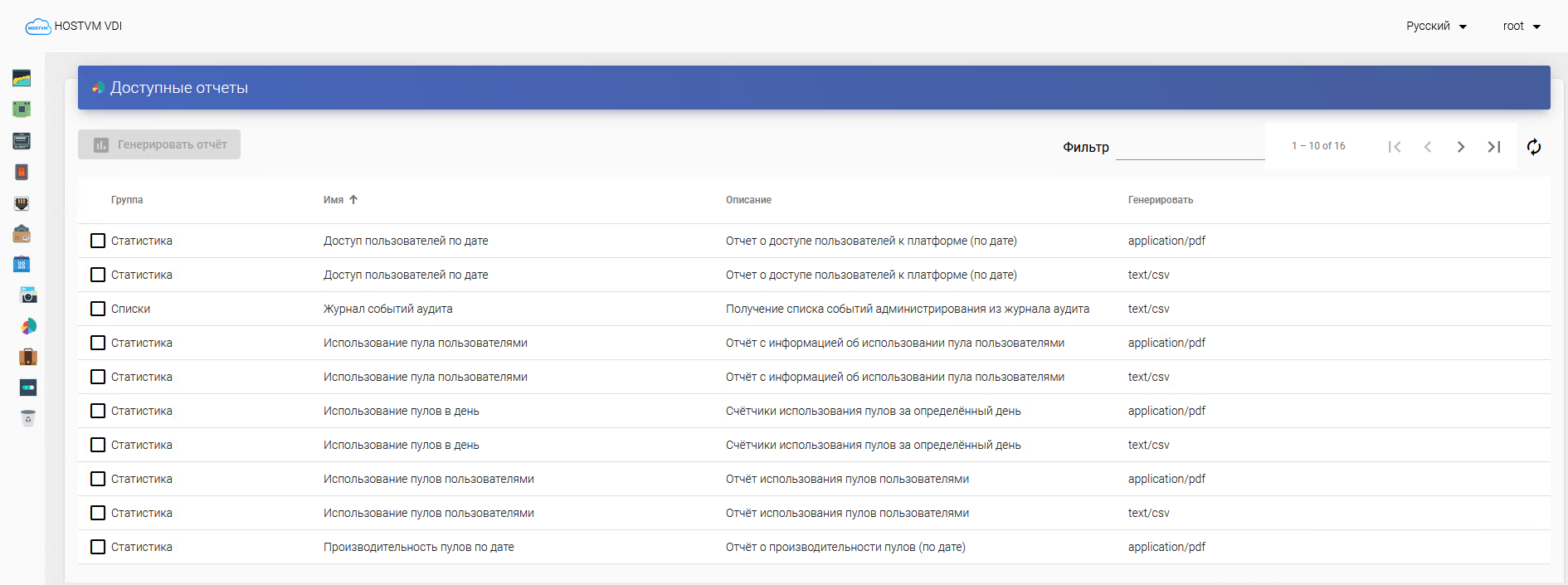Sort by the Генерировать column header
Viewport: 1568px width, 585px height.
(x=1161, y=200)
